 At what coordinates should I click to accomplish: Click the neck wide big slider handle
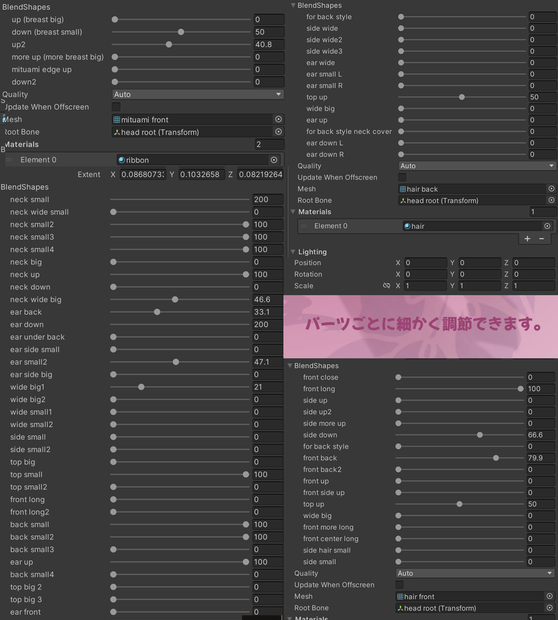(x=175, y=300)
